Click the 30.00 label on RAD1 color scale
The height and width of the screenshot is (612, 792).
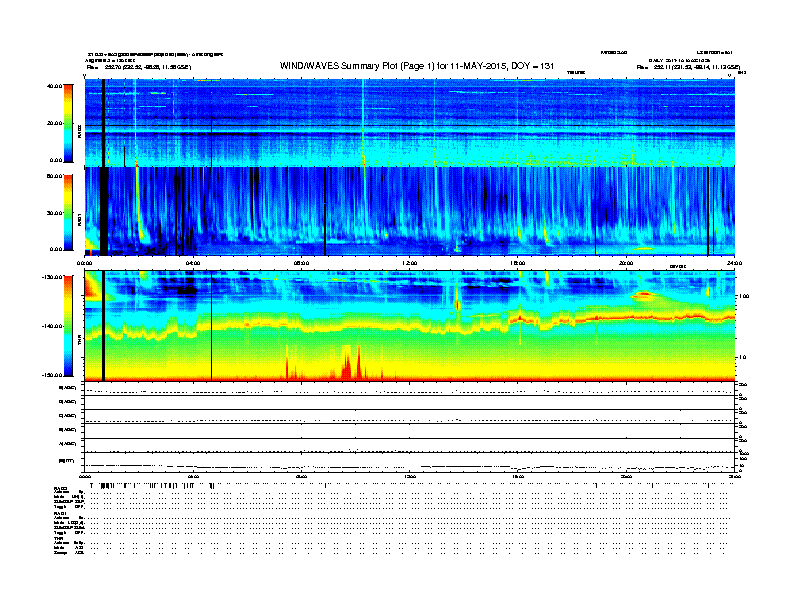click(54, 213)
